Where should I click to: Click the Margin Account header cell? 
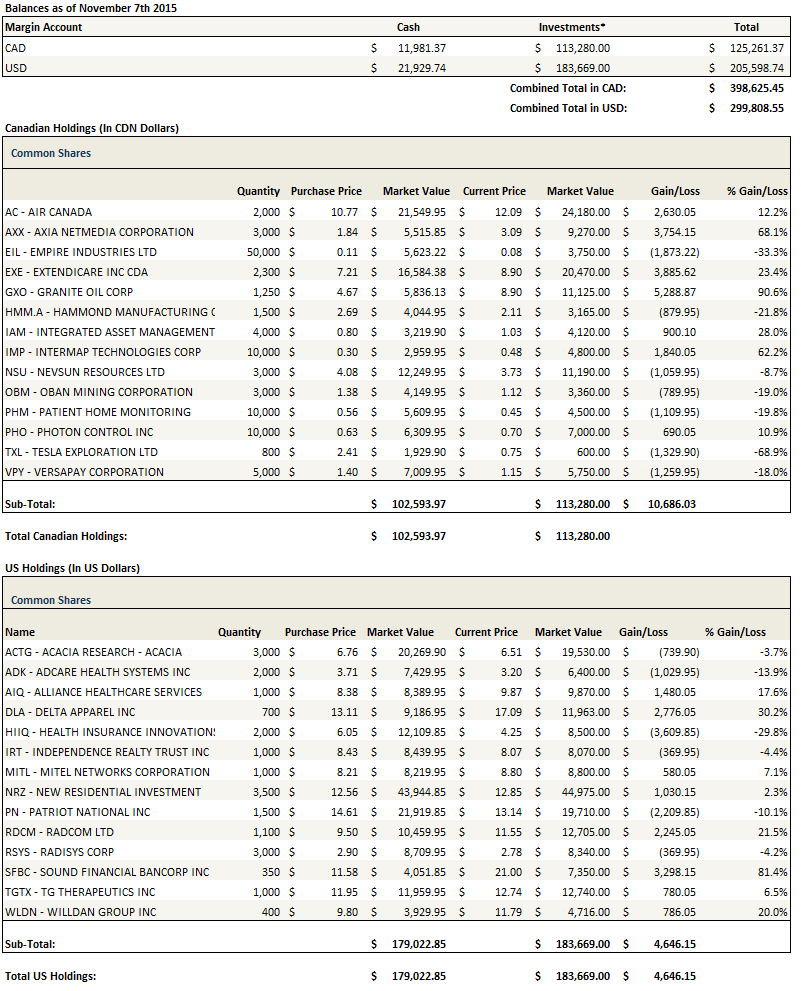click(x=44, y=27)
